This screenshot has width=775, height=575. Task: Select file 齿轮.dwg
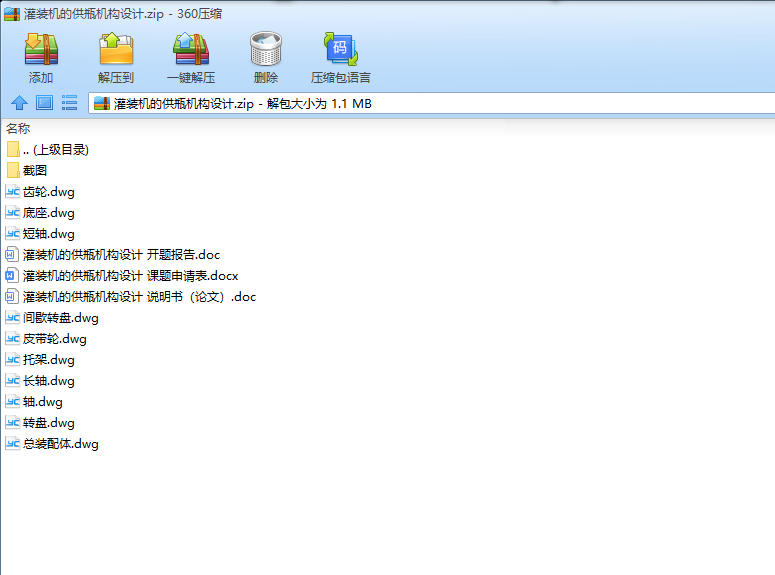pos(40,192)
